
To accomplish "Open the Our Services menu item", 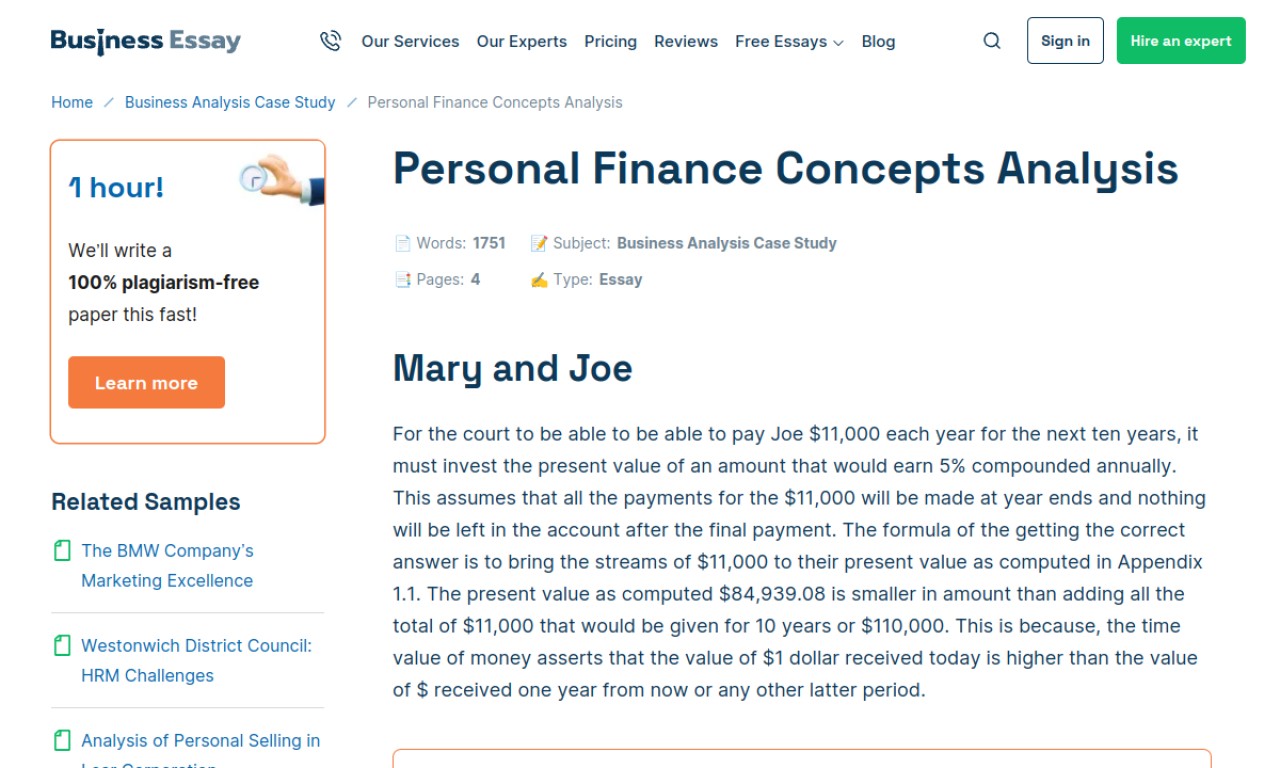I will [410, 41].
